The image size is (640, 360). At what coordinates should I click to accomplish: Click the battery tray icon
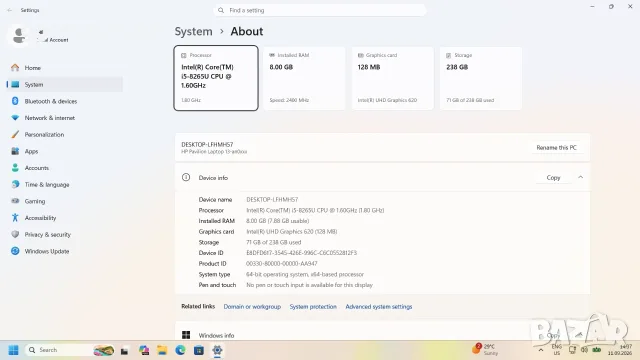(x=597, y=350)
